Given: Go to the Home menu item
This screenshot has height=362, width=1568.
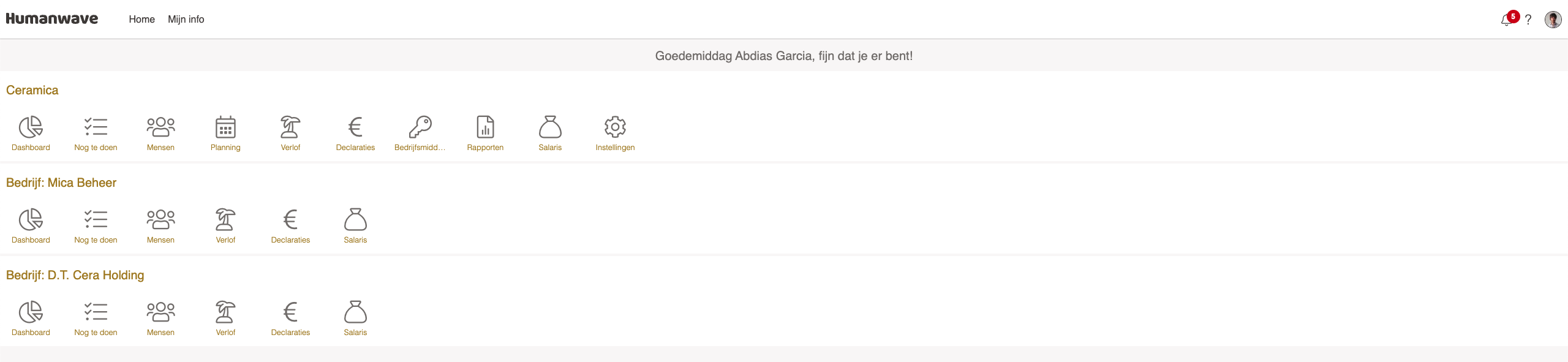Looking at the screenshot, I should (x=141, y=20).
